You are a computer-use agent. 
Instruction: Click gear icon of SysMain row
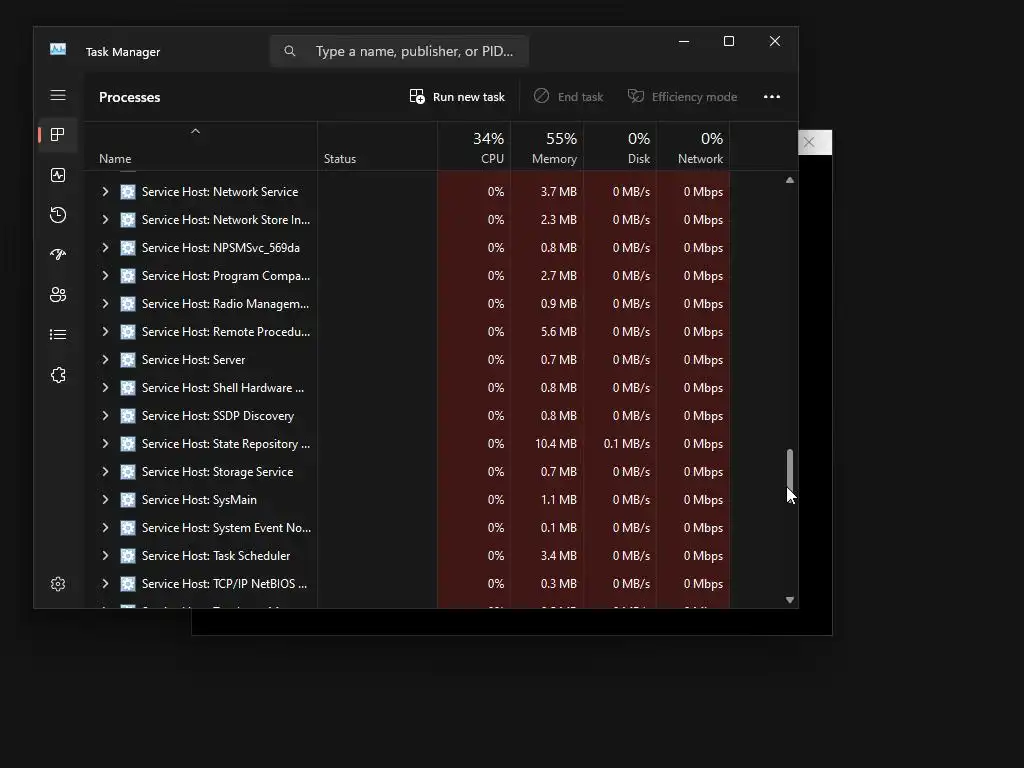tap(128, 500)
